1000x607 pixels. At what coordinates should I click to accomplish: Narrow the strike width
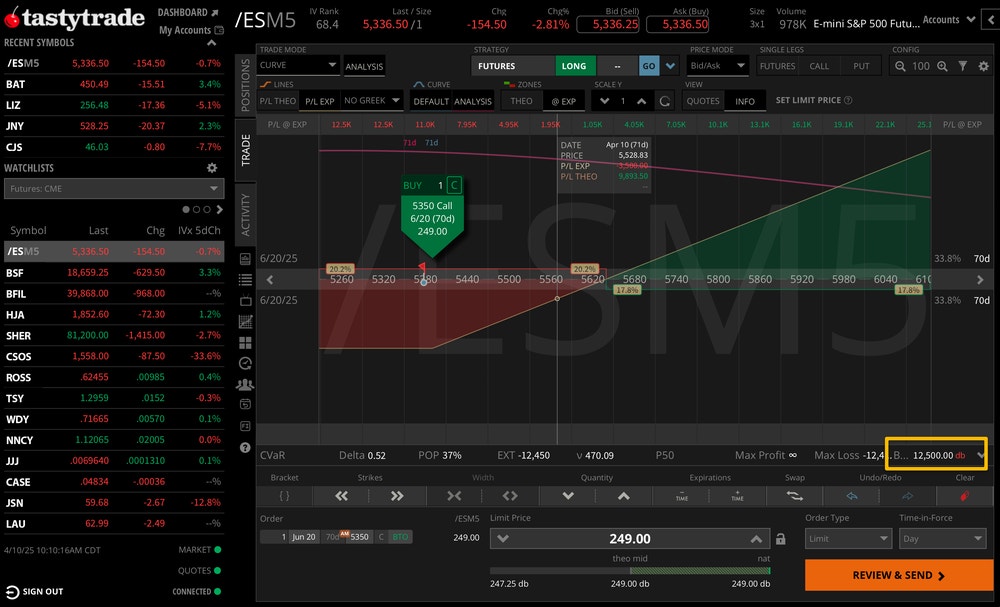(453, 496)
